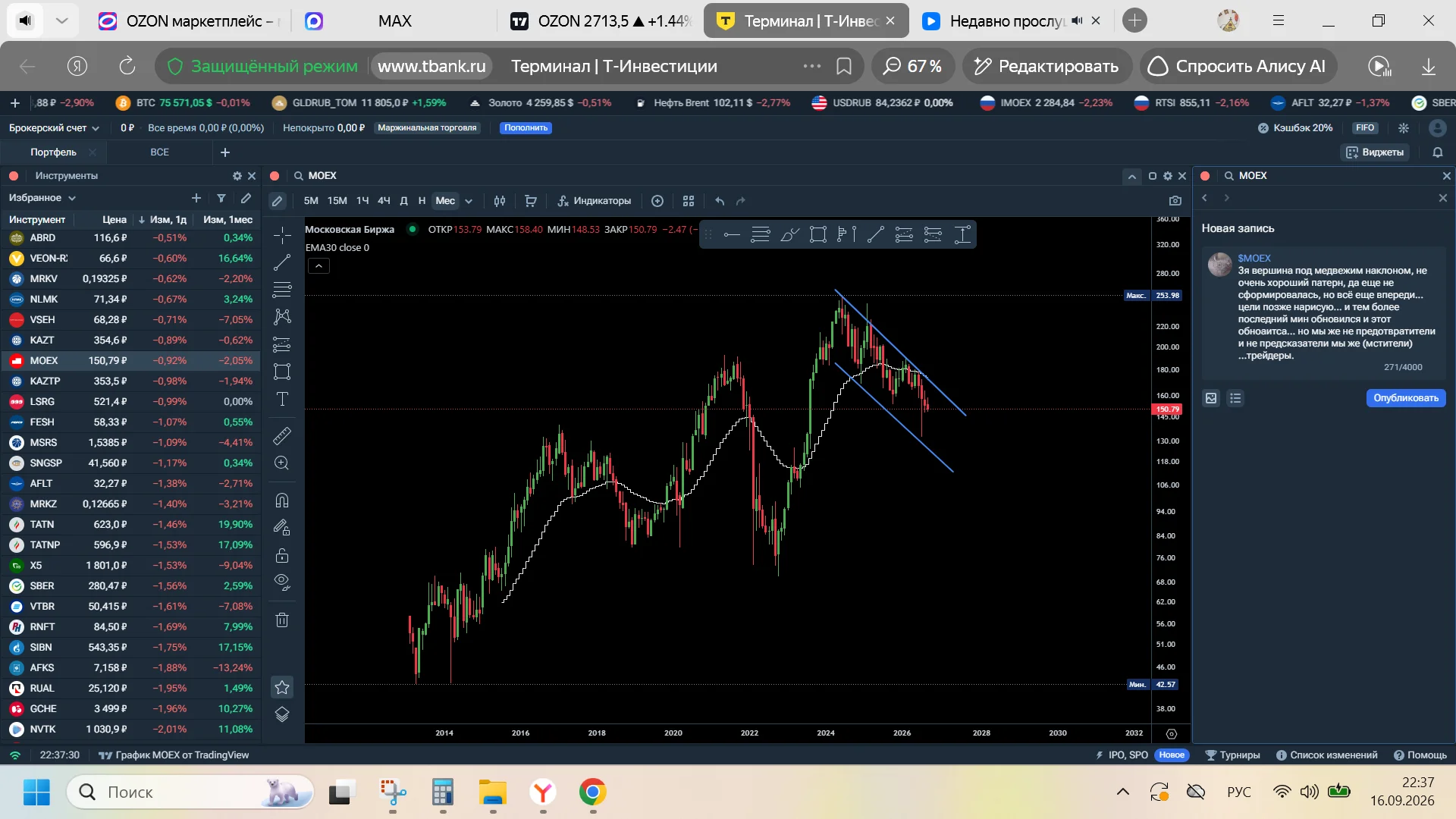Toggle lock all drawings

282,556
